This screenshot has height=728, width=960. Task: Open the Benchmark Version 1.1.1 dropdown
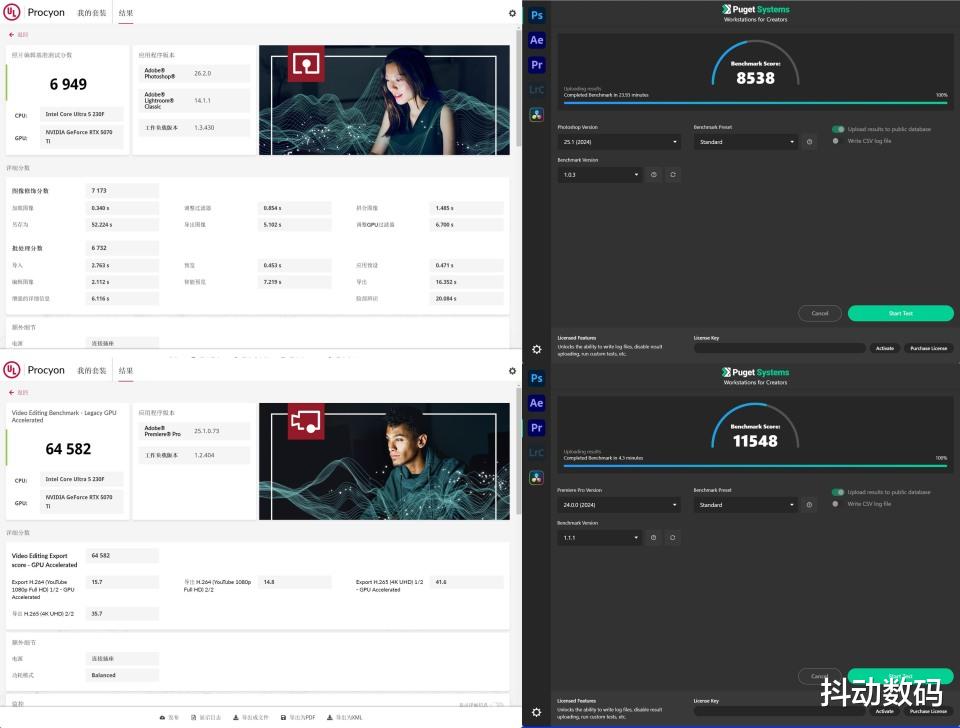(599, 537)
